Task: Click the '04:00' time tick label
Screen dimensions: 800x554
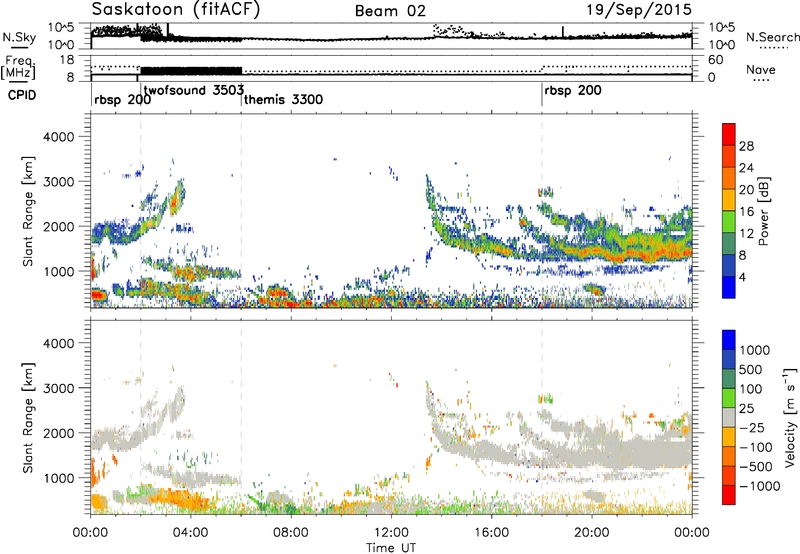Action: click(190, 533)
